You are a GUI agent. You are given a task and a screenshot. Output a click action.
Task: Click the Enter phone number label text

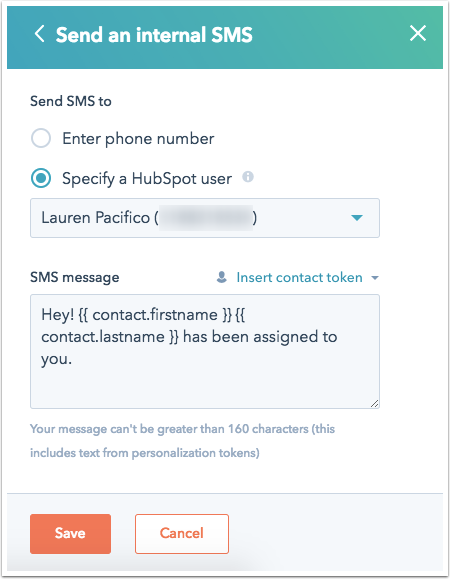138,139
